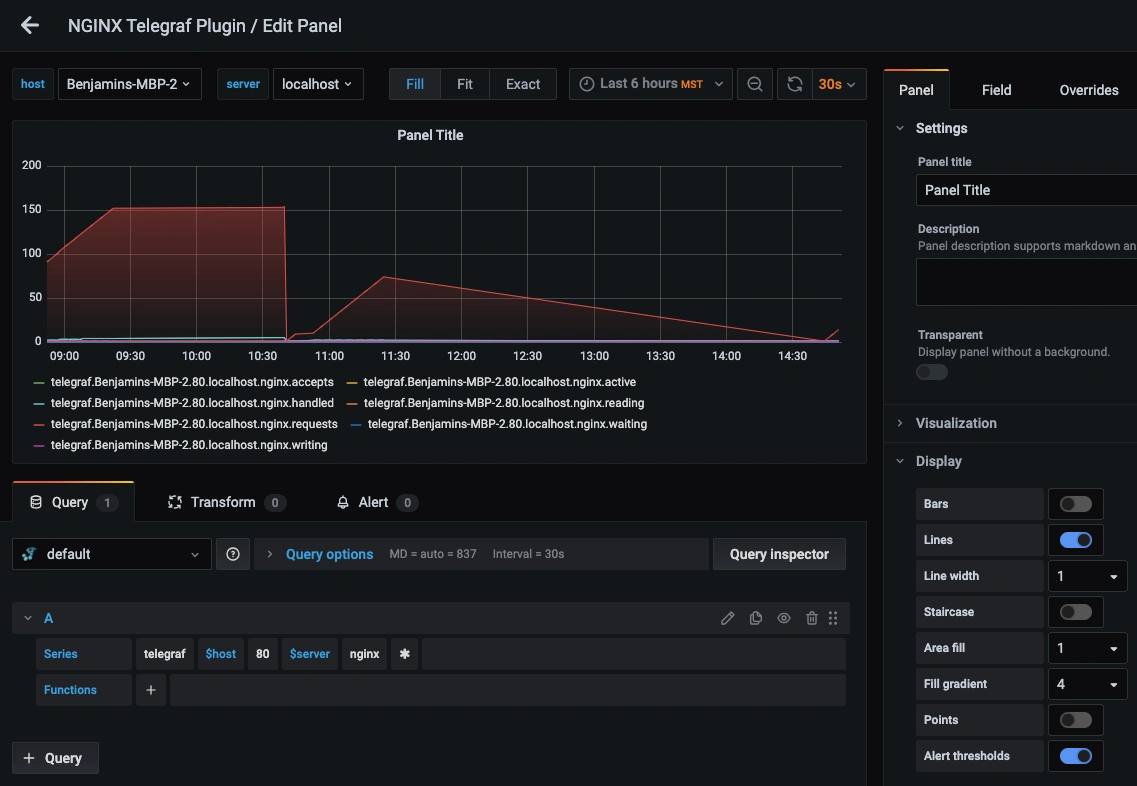Open the host variable dropdown Benjamins-MBP-2

(130, 84)
